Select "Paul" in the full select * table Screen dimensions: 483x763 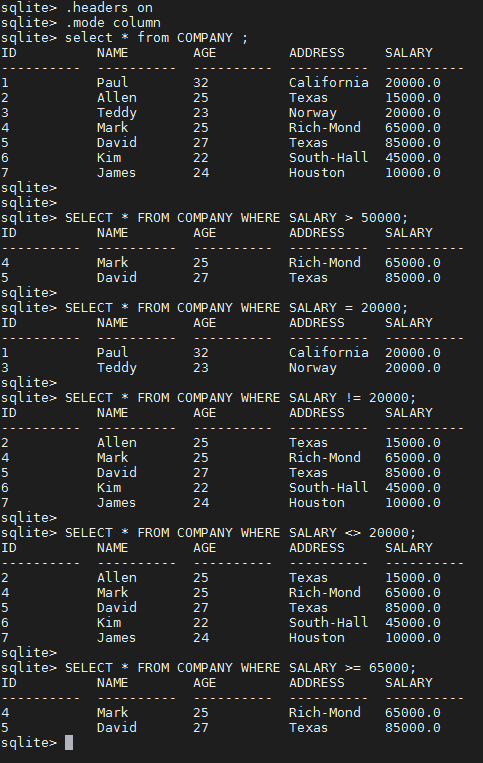tap(112, 83)
